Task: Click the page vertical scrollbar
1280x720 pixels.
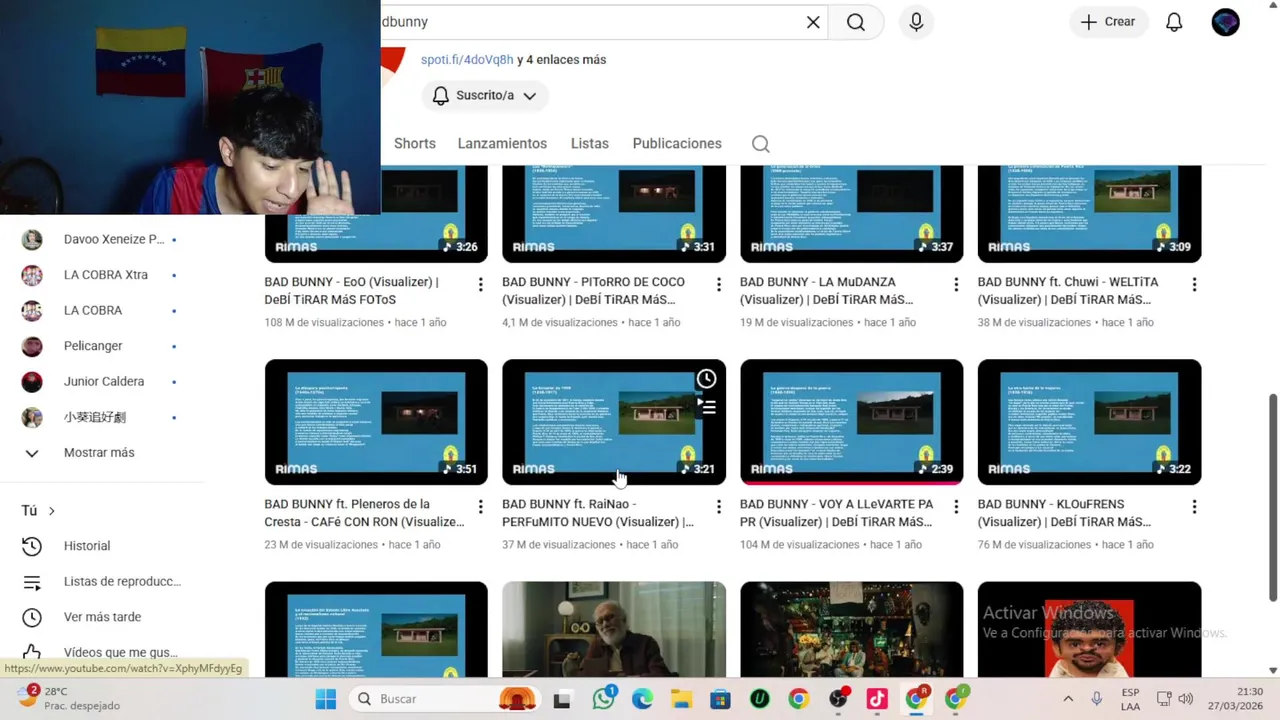Action: (1273, 497)
